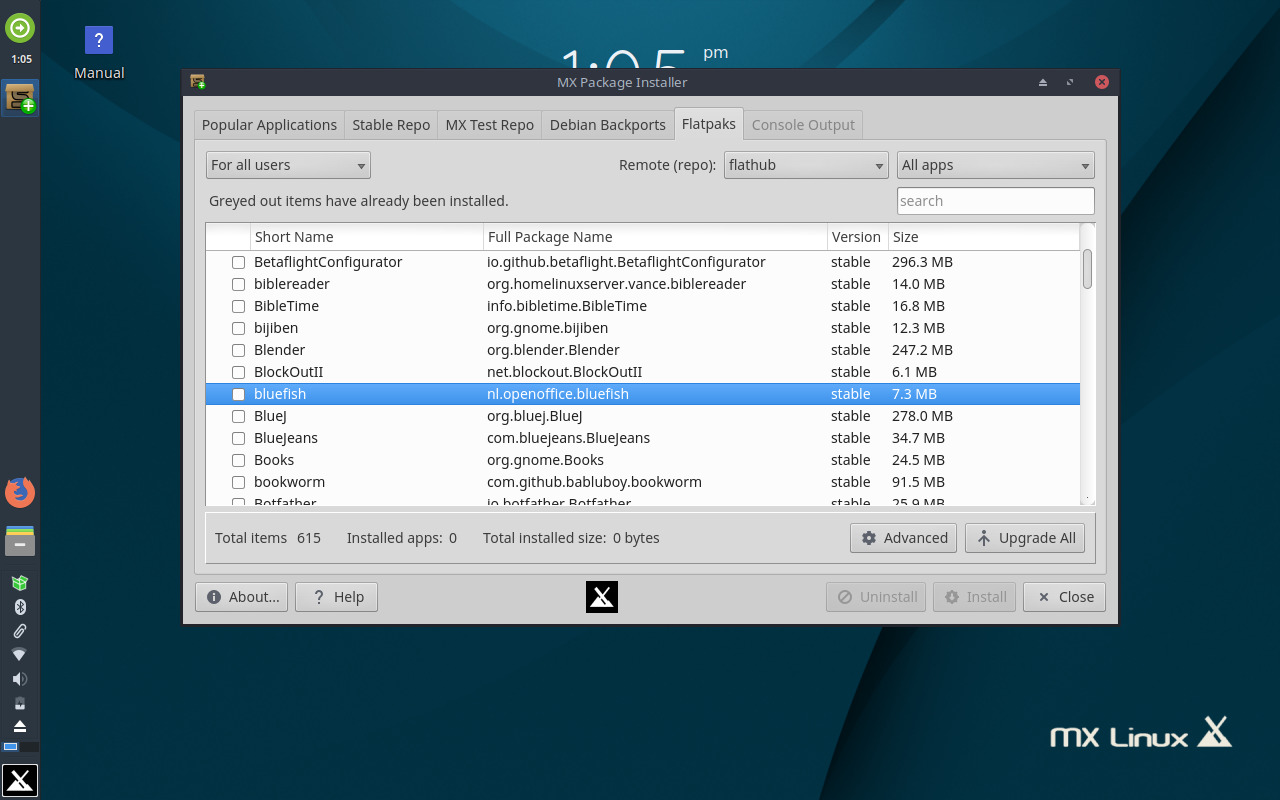Tick the bluefish package checkbox
Image resolution: width=1280 pixels, height=800 pixels.
click(x=238, y=394)
